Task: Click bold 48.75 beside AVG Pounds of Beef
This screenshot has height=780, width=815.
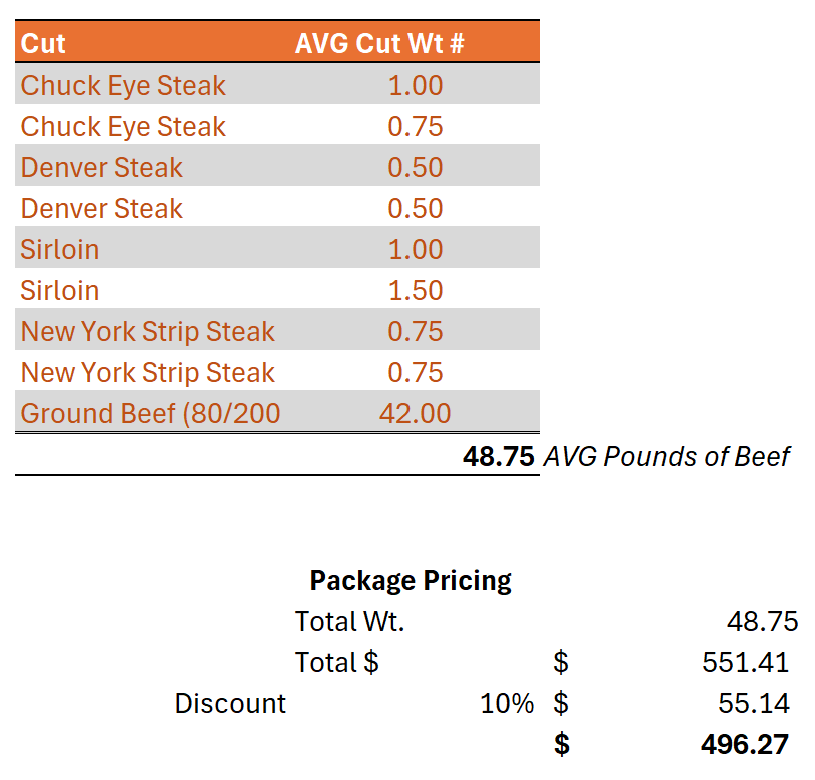Action: [x=498, y=457]
